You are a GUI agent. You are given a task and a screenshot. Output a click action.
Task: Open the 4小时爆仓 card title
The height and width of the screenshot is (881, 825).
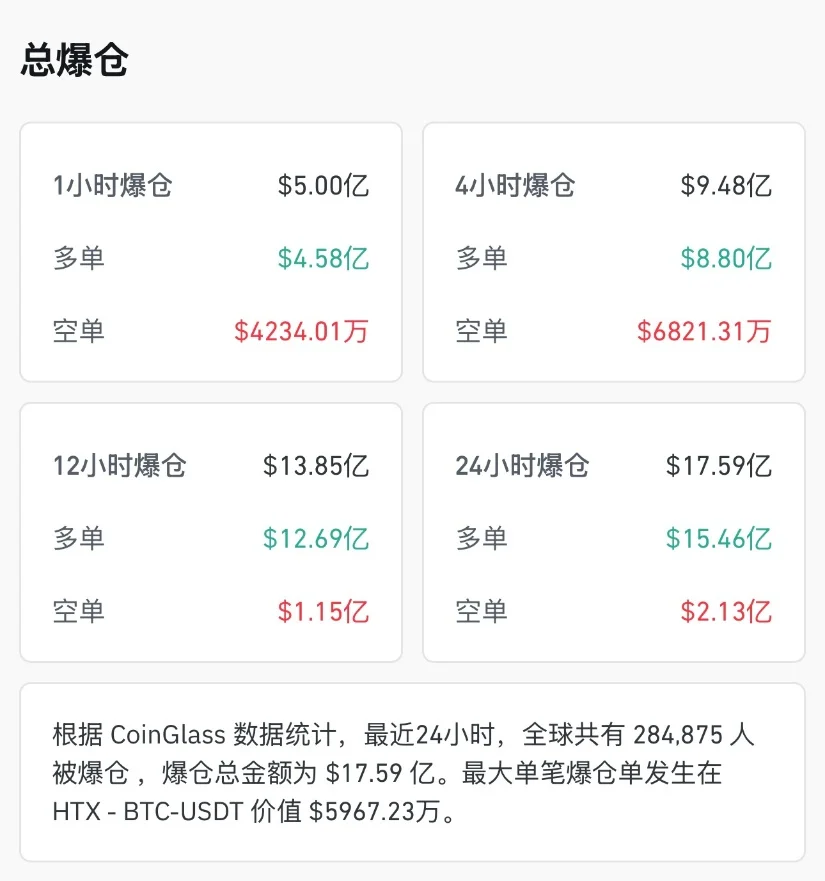pyautogui.click(x=515, y=185)
